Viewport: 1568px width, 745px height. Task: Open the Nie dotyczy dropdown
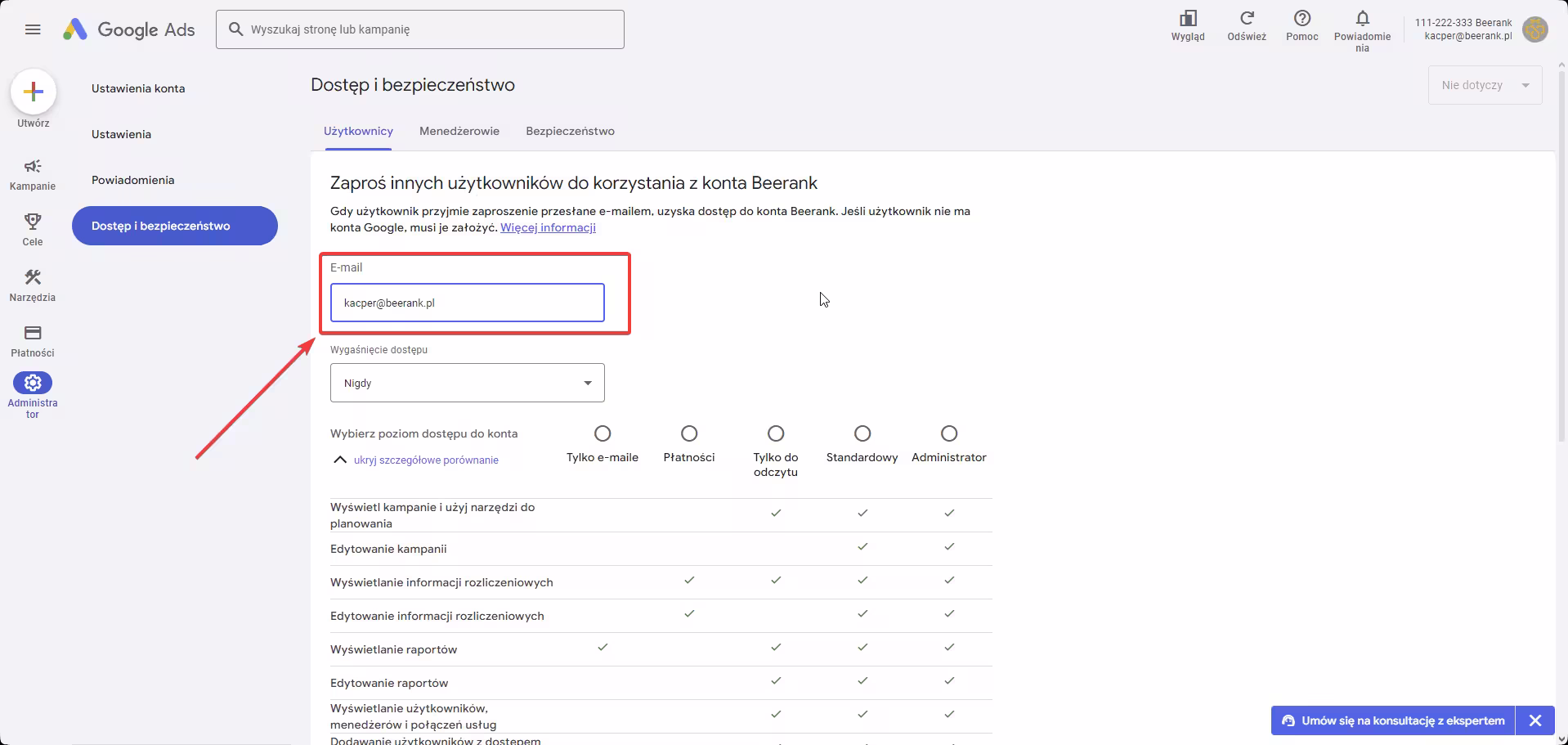point(1484,85)
